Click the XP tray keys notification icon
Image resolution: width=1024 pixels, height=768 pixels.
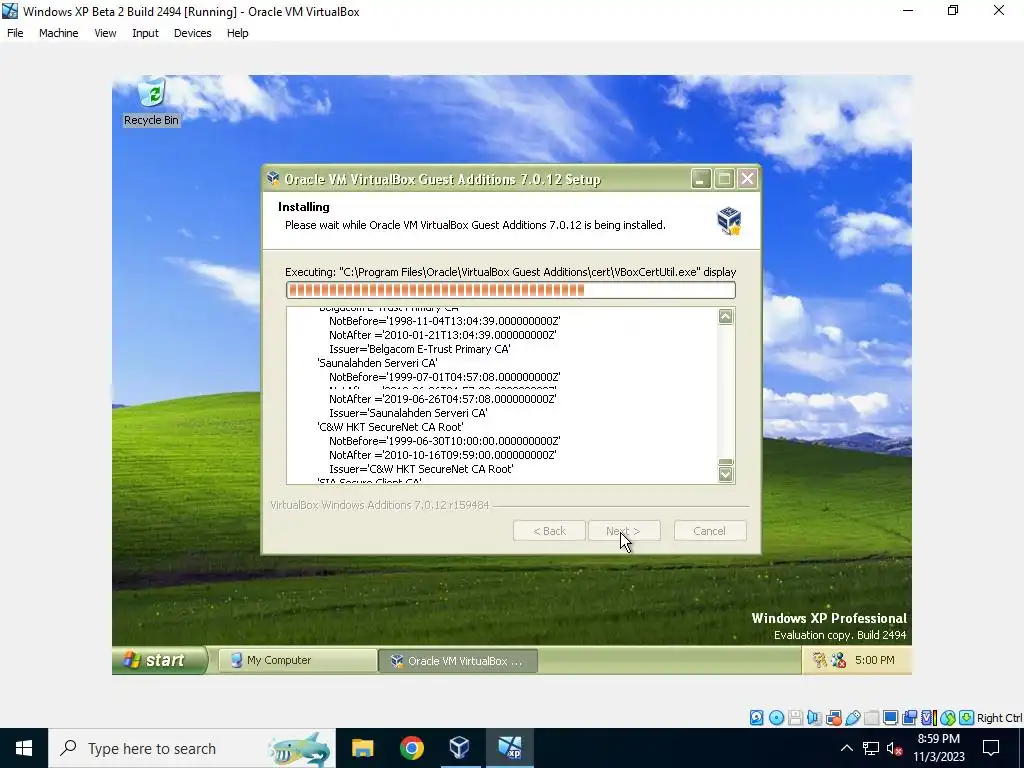pos(820,660)
